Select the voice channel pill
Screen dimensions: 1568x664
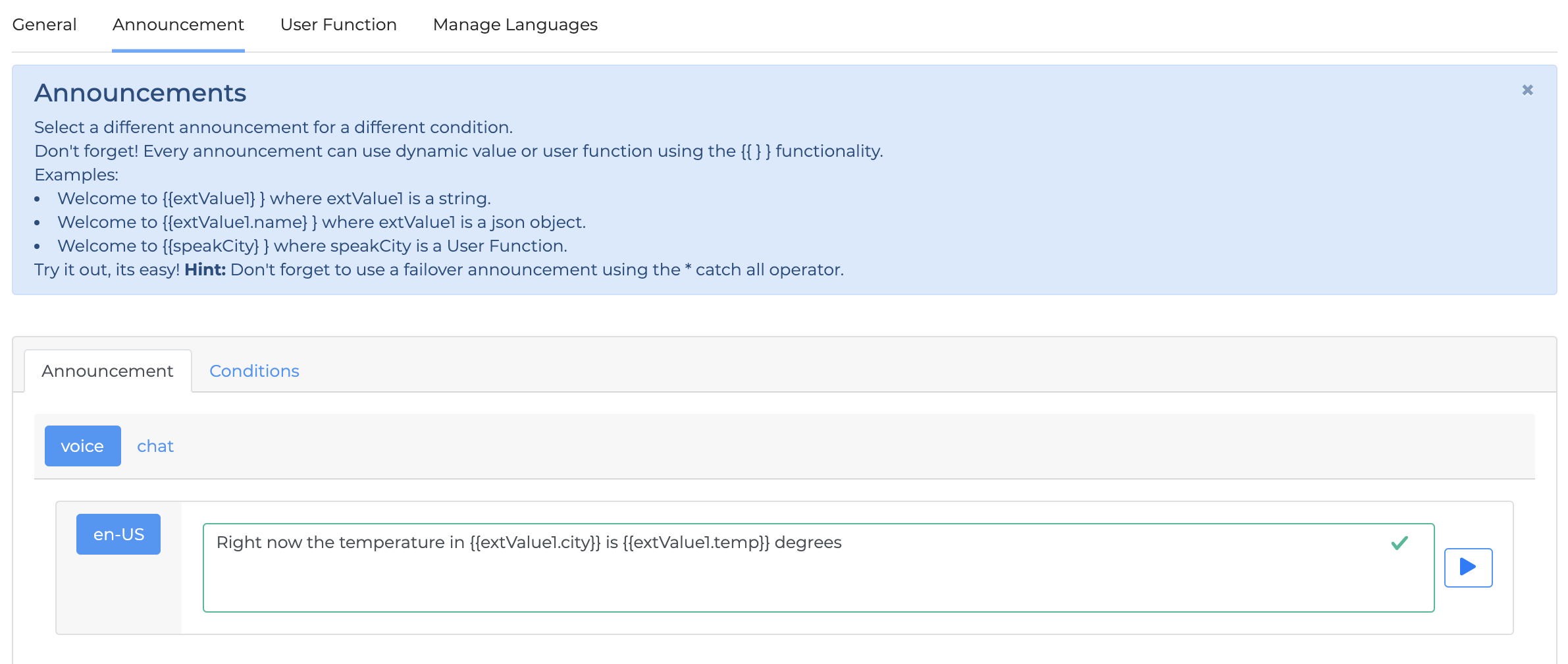(x=82, y=447)
